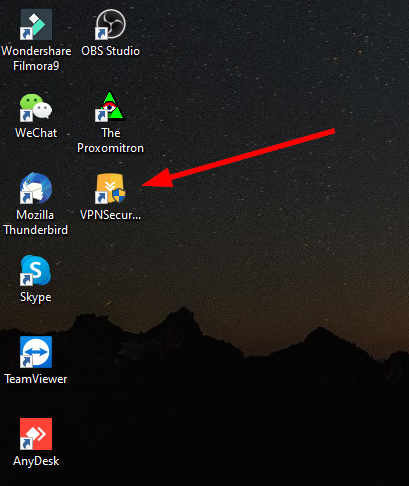The height and width of the screenshot is (486, 409).
Task: Click empty starry sky wallpaper to deselect
Action: (267, 67)
